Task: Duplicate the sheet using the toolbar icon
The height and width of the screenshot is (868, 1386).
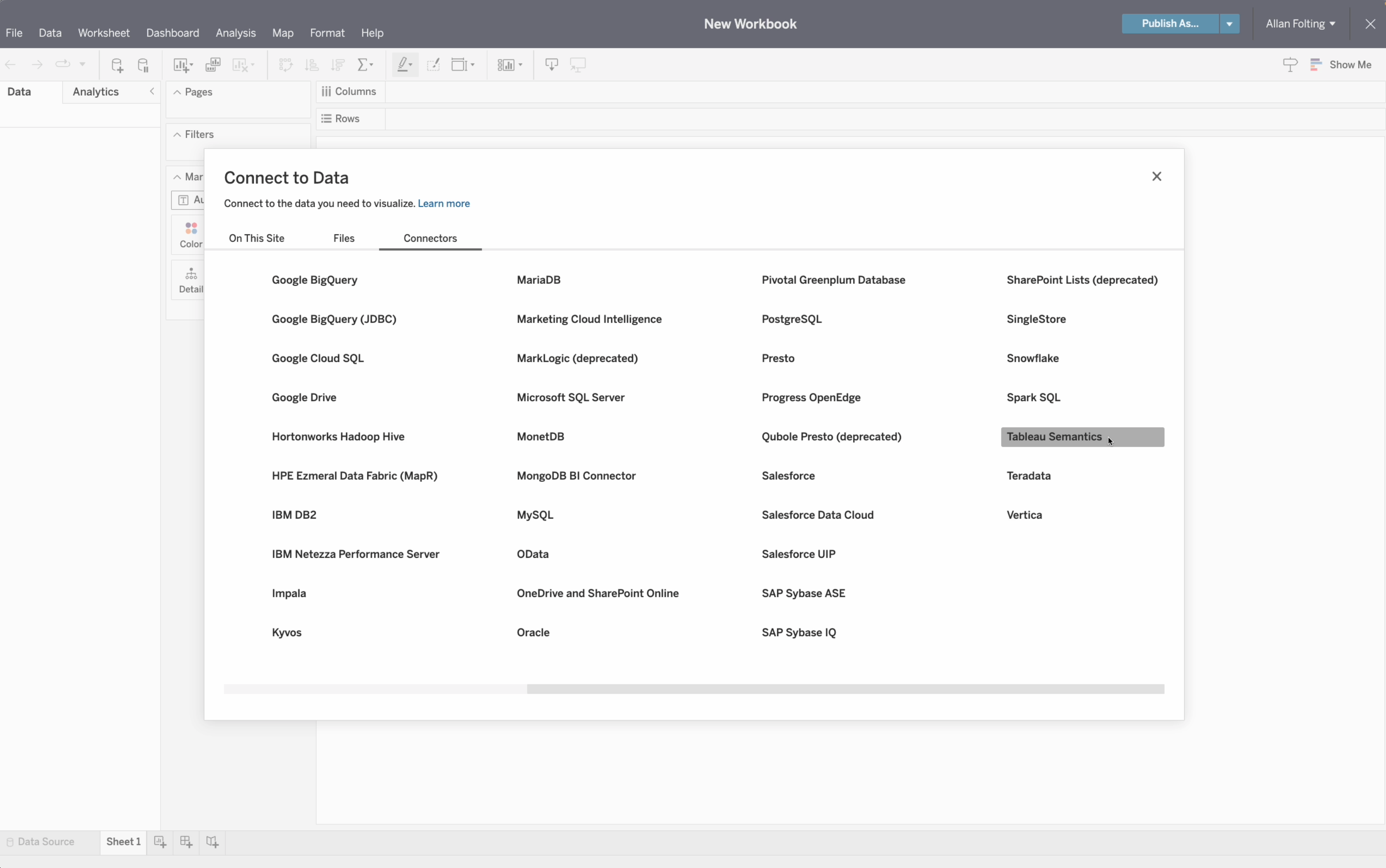Action: pos(213,65)
